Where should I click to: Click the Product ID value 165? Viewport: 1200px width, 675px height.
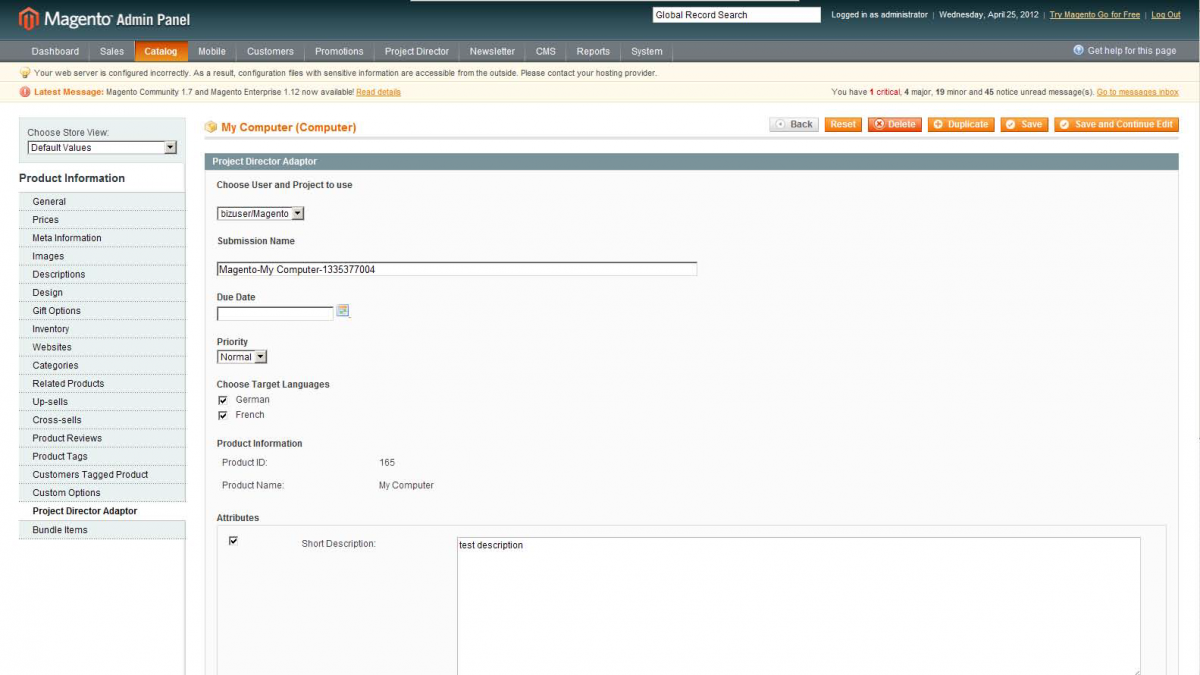387,463
